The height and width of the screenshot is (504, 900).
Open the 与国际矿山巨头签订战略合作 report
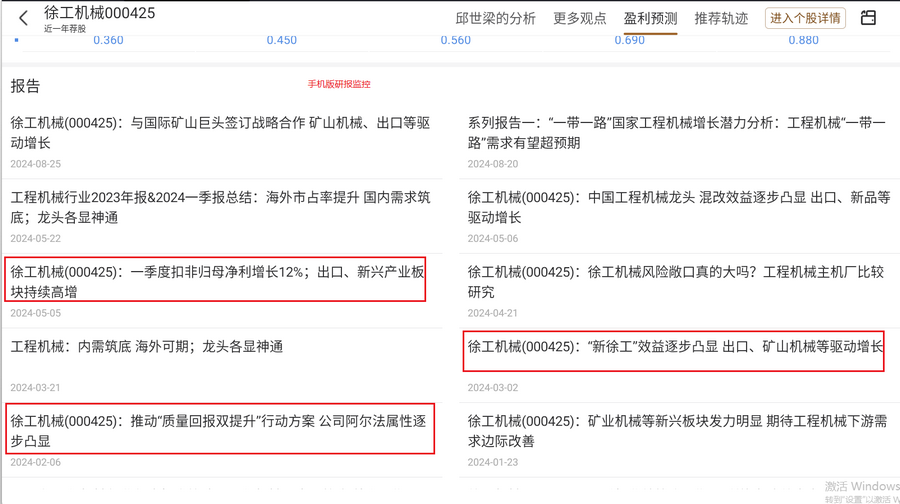[220, 133]
